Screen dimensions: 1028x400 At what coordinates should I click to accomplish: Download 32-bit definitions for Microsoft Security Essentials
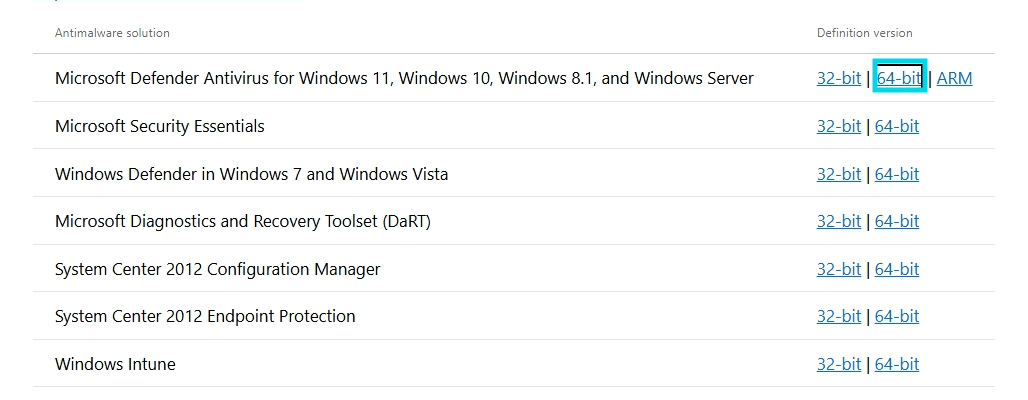click(839, 126)
